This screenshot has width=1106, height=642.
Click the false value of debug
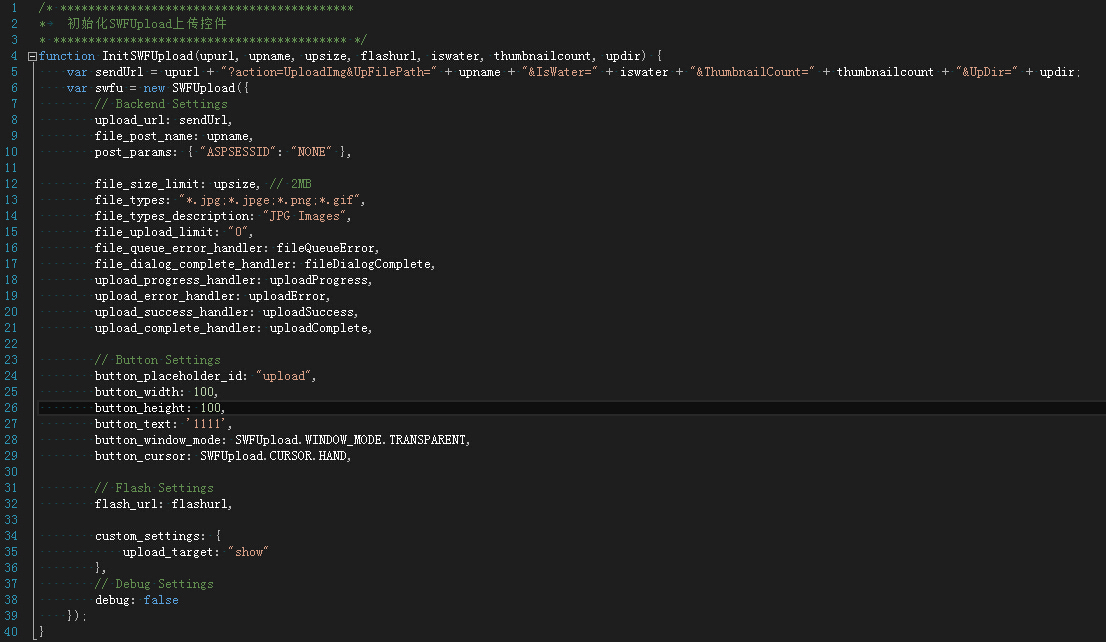161,600
